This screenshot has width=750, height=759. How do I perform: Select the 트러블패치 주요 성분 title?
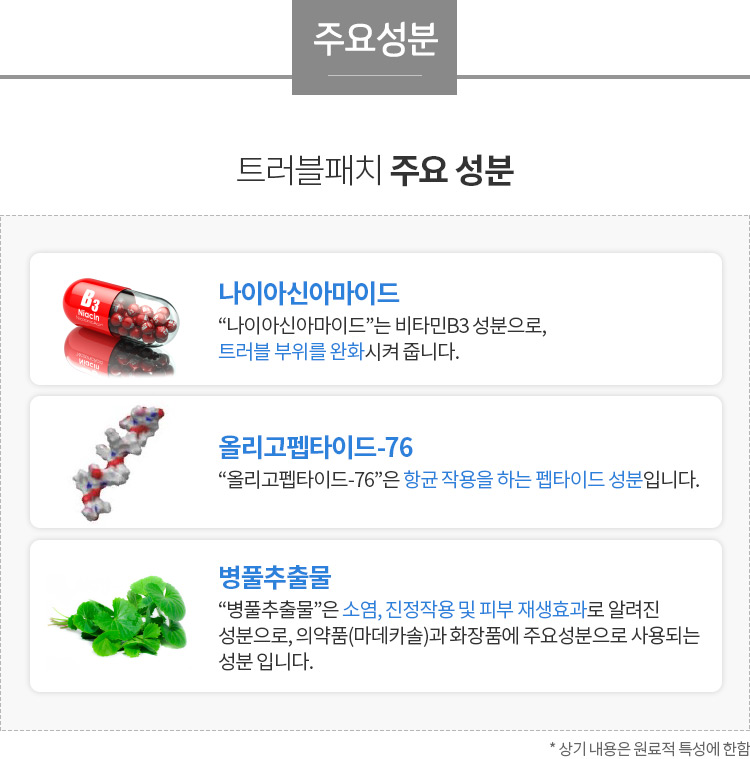374,170
